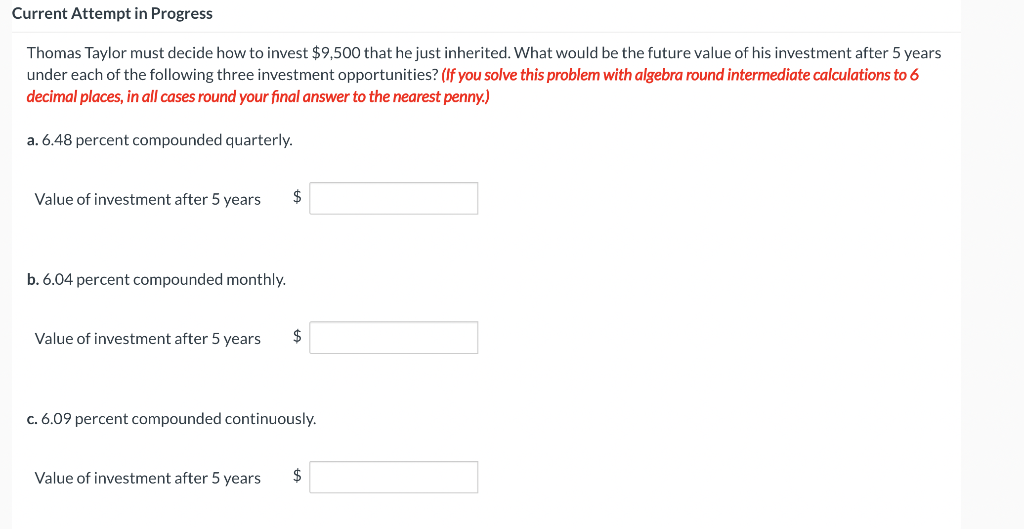The width and height of the screenshot is (1024, 529).
Task: Click the Current Attempt in Progress heading
Action: 112,14
